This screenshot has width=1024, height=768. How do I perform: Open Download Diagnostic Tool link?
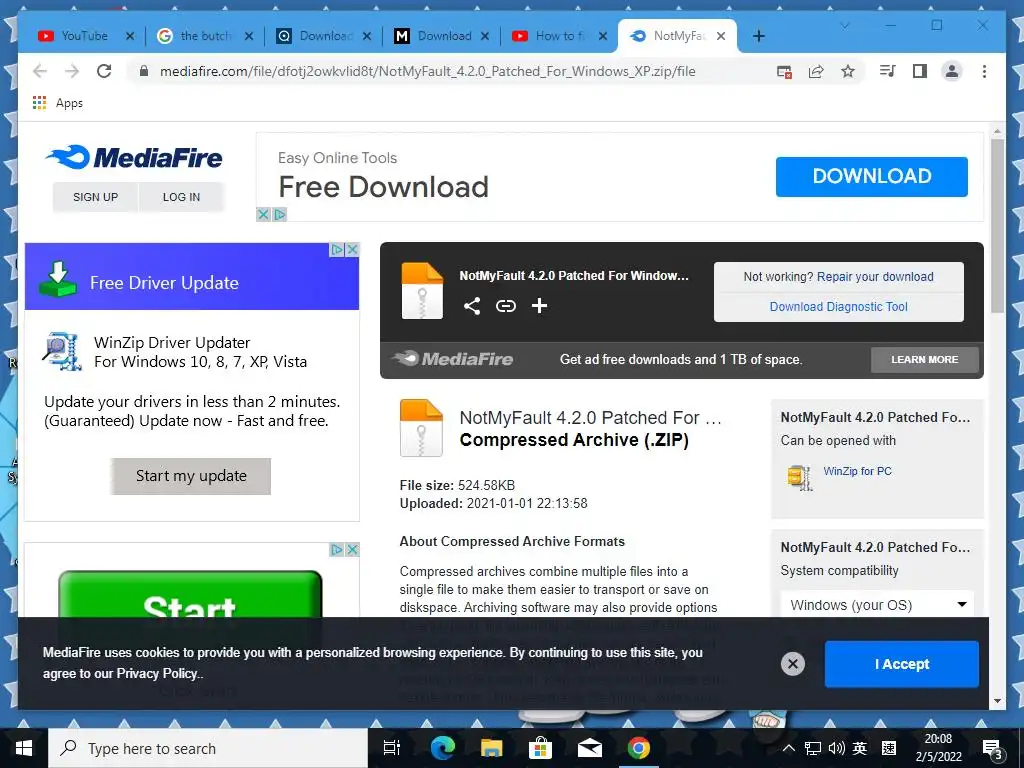838,307
